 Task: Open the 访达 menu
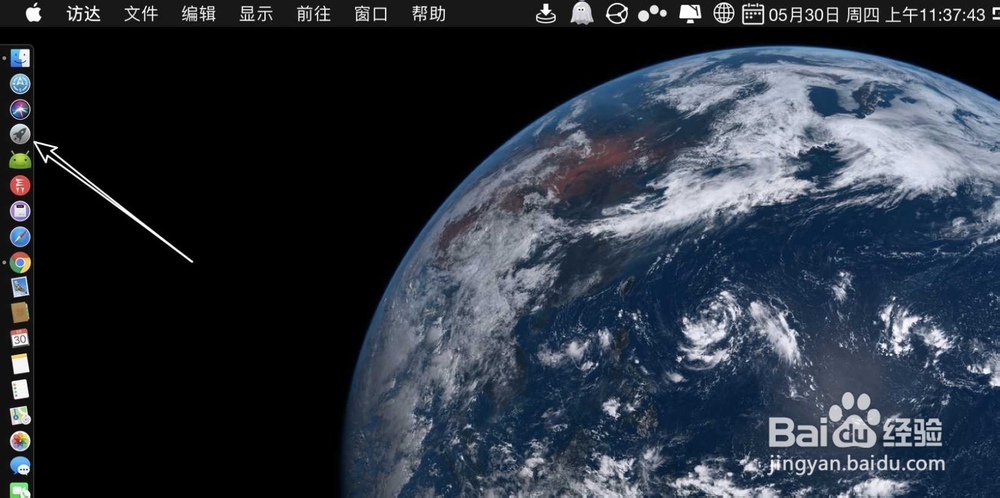(84, 14)
